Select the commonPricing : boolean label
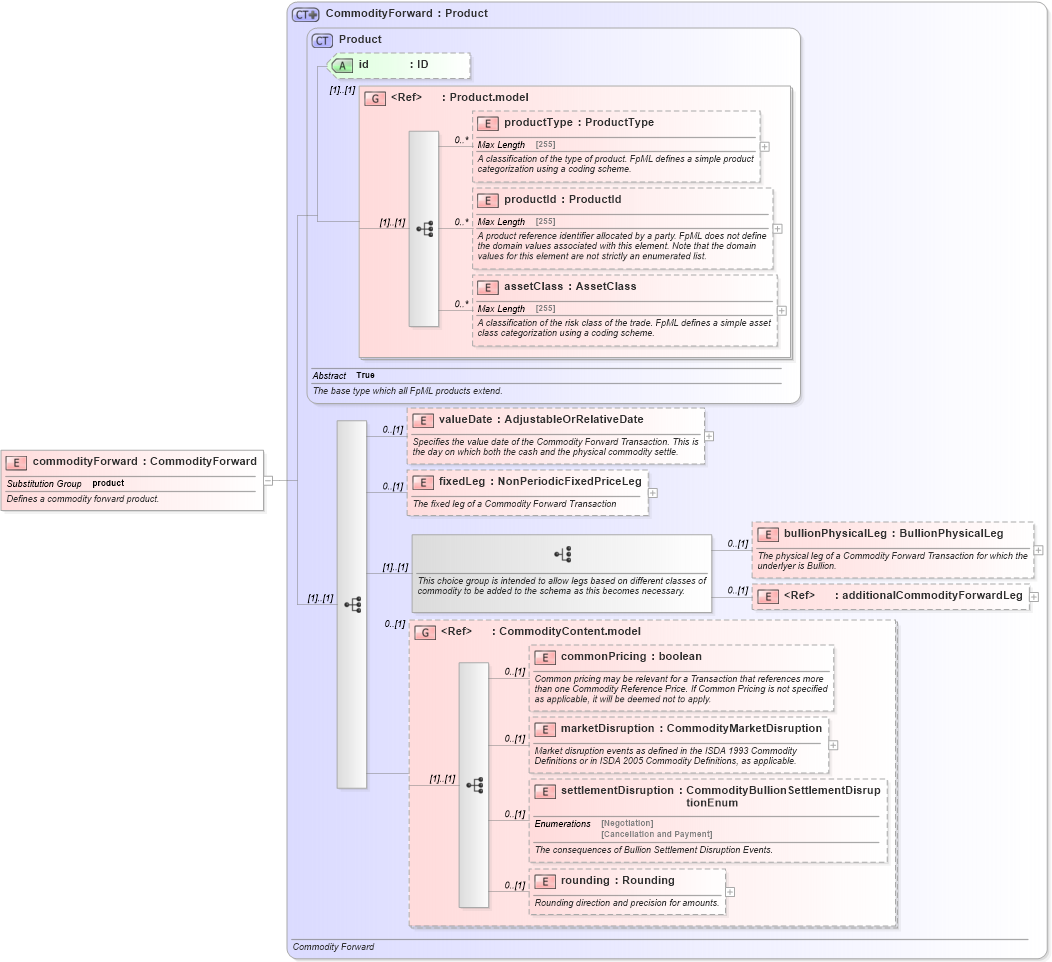Viewport: 1052px width, 962px height. (631, 657)
